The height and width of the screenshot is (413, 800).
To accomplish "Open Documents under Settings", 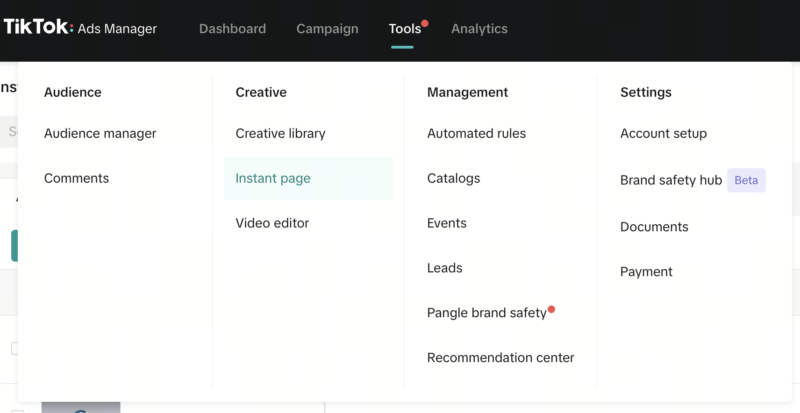I will click(x=654, y=227).
